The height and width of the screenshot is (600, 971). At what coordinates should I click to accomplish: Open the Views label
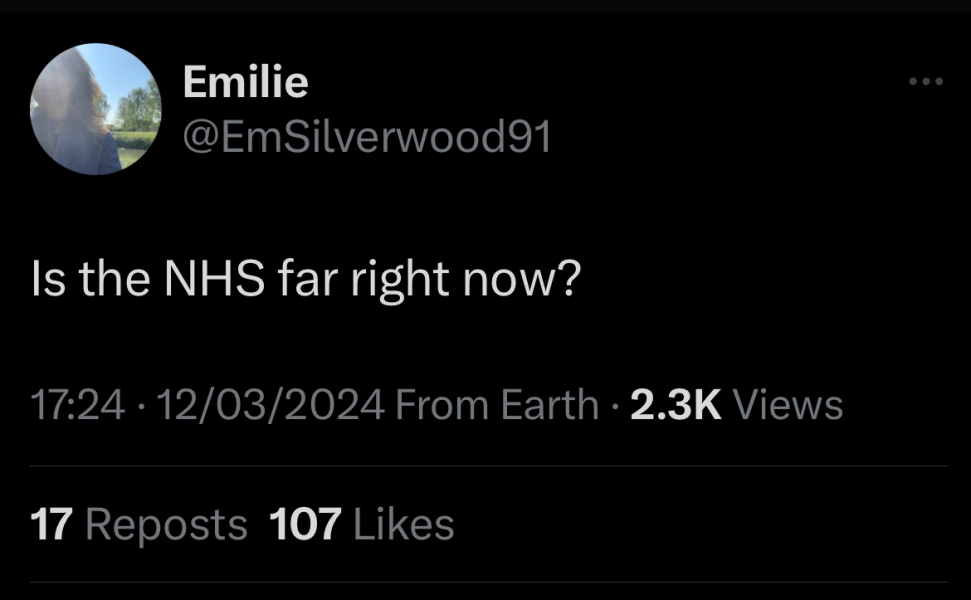pos(788,405)
